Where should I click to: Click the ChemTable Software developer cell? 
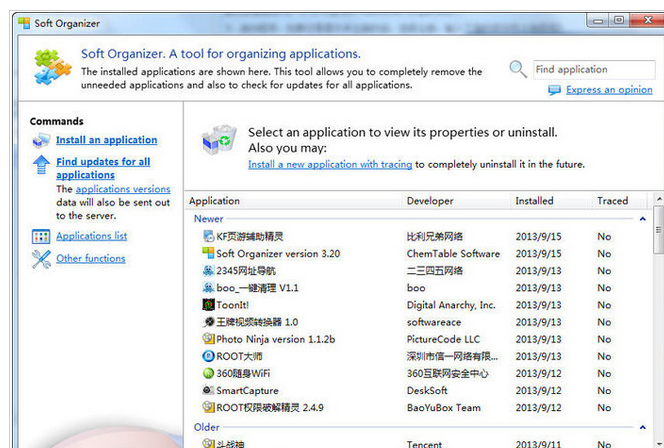pyautogui.click(x=453, y=254)
